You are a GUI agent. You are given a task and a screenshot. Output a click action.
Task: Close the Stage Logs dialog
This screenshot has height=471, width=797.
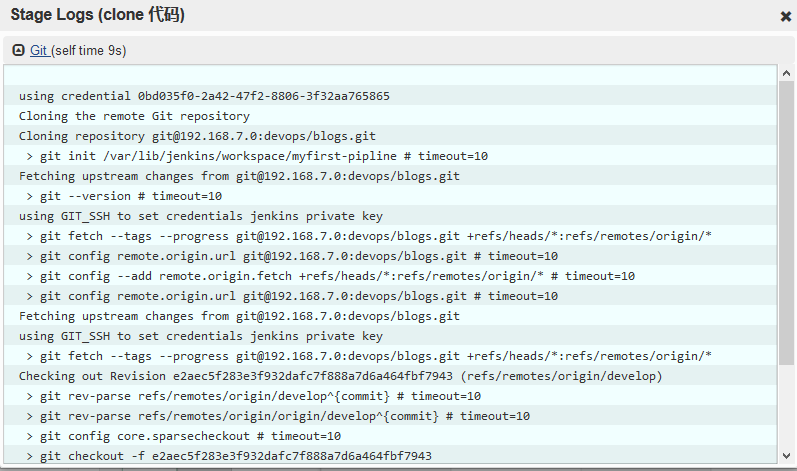pos(785,17)
